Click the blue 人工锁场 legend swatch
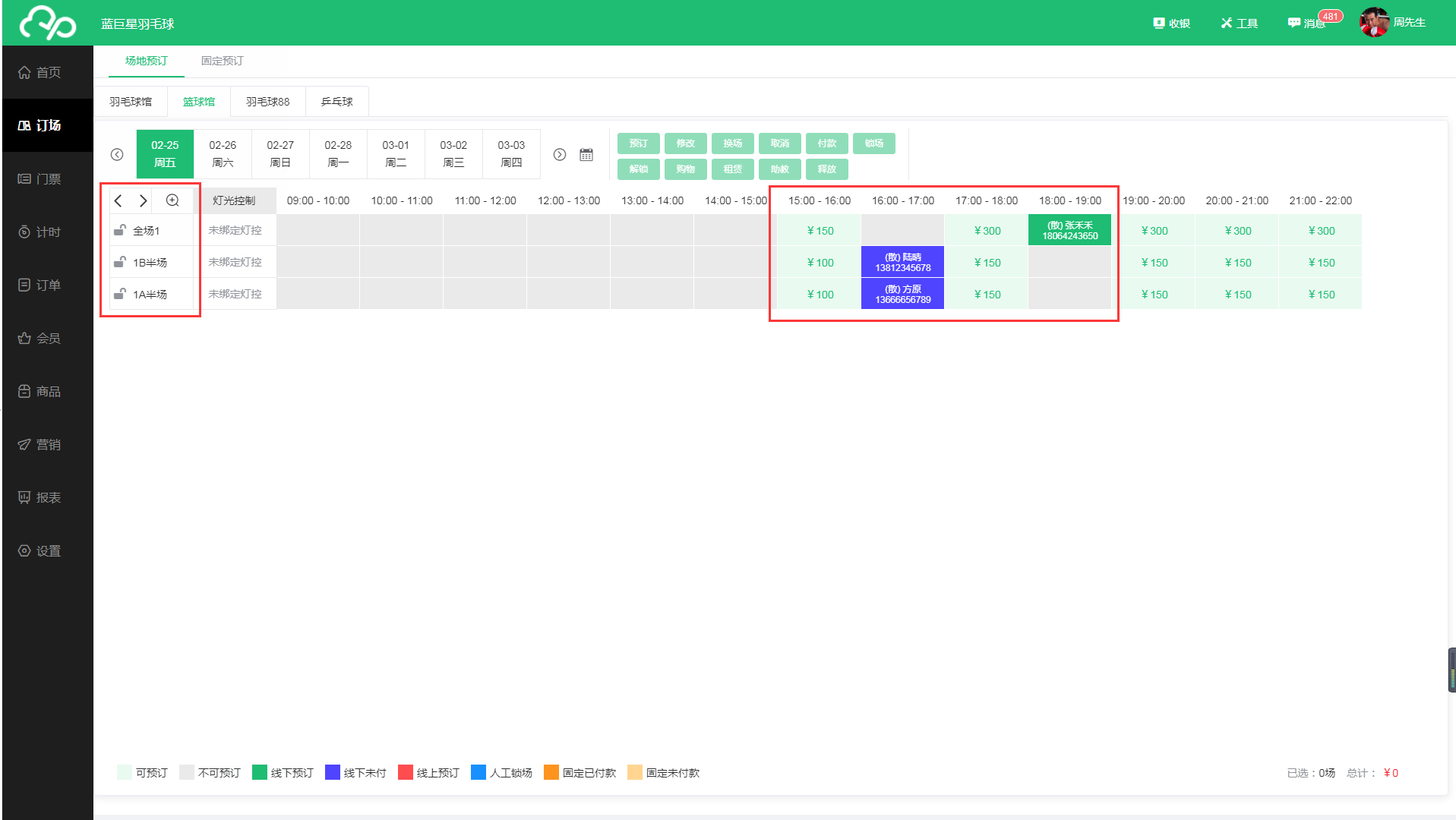Screen dimensions: 1456x820 pyautogui.click(x=478, y=773)
